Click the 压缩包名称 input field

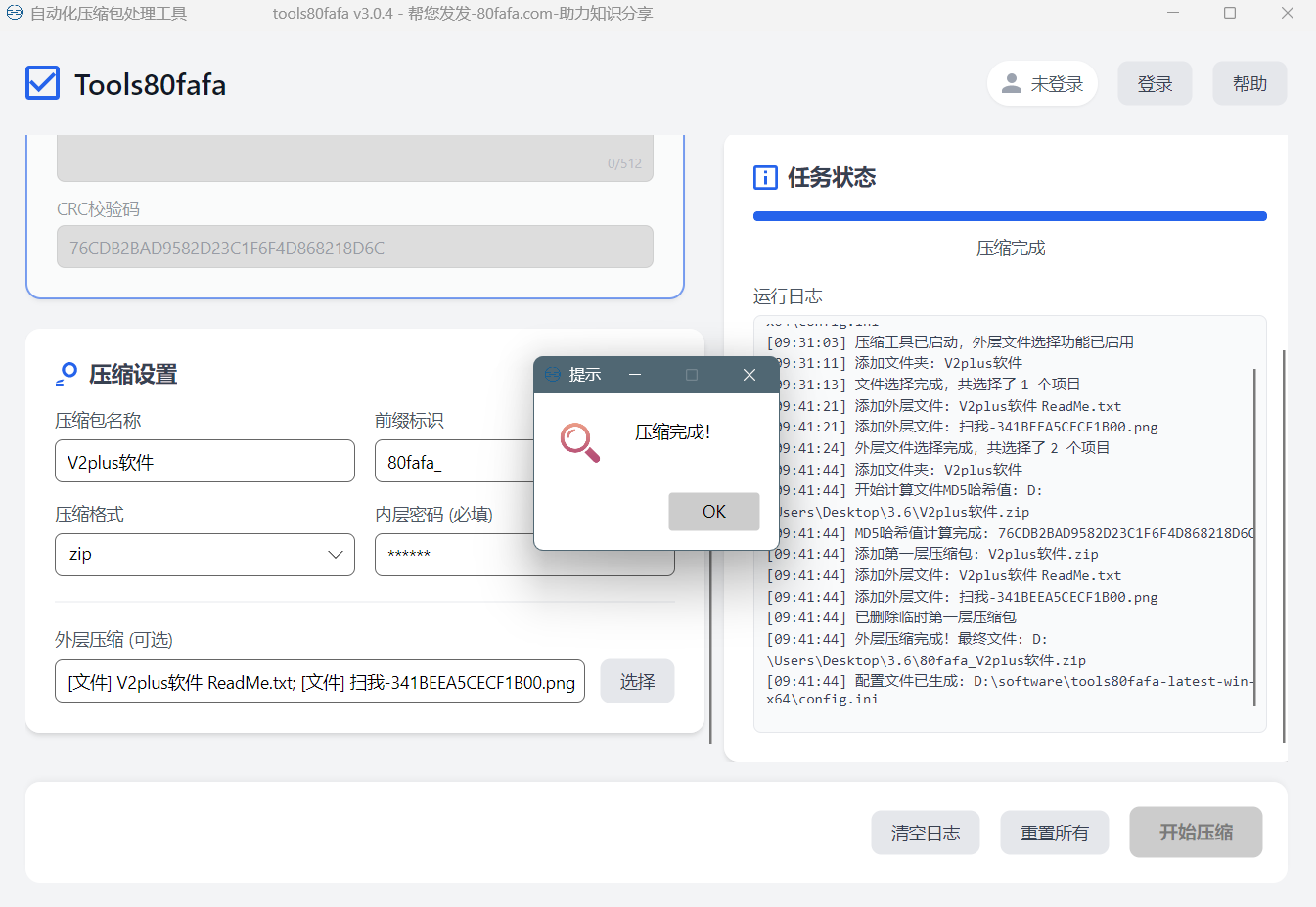204,462
